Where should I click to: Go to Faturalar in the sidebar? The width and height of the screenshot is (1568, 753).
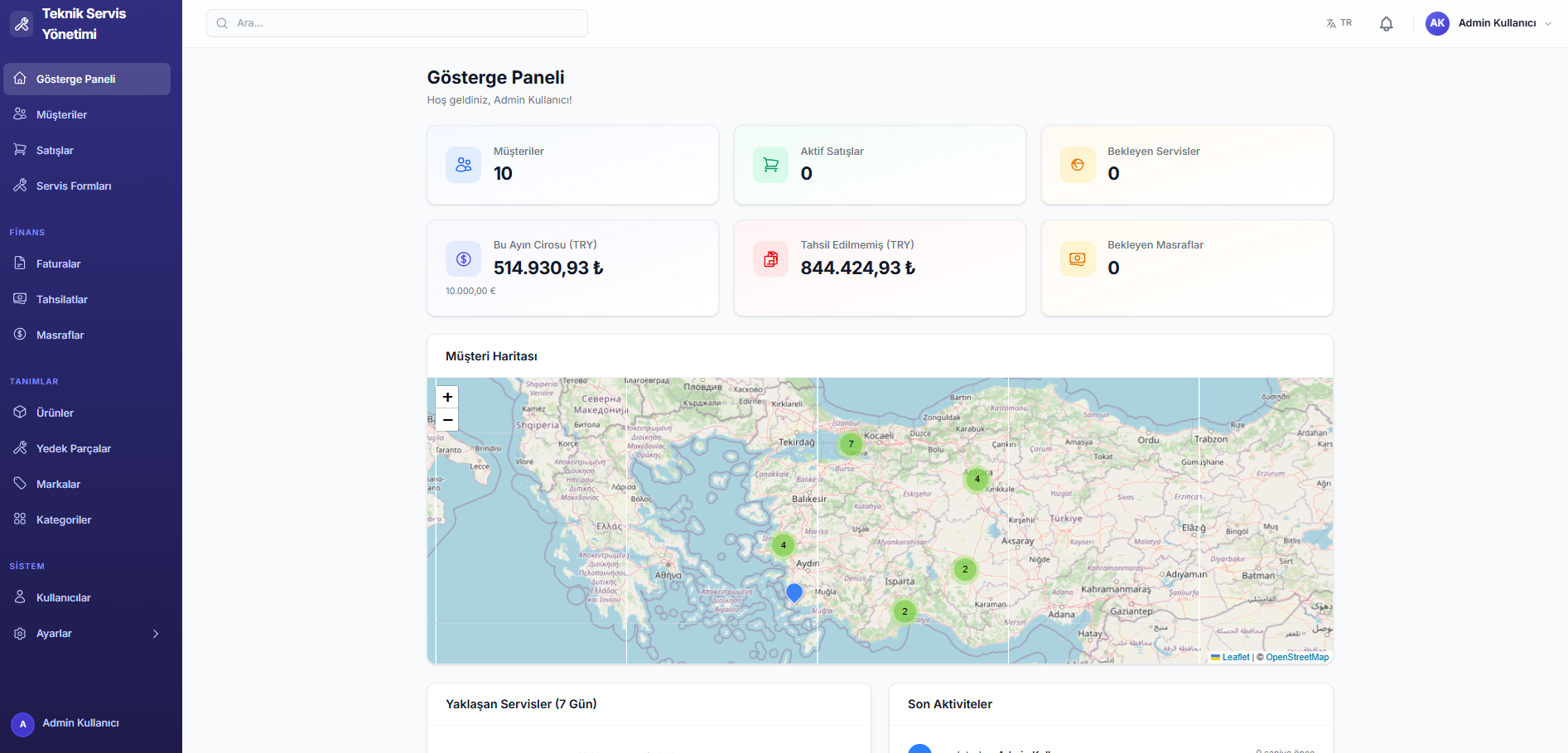(58, 264)
